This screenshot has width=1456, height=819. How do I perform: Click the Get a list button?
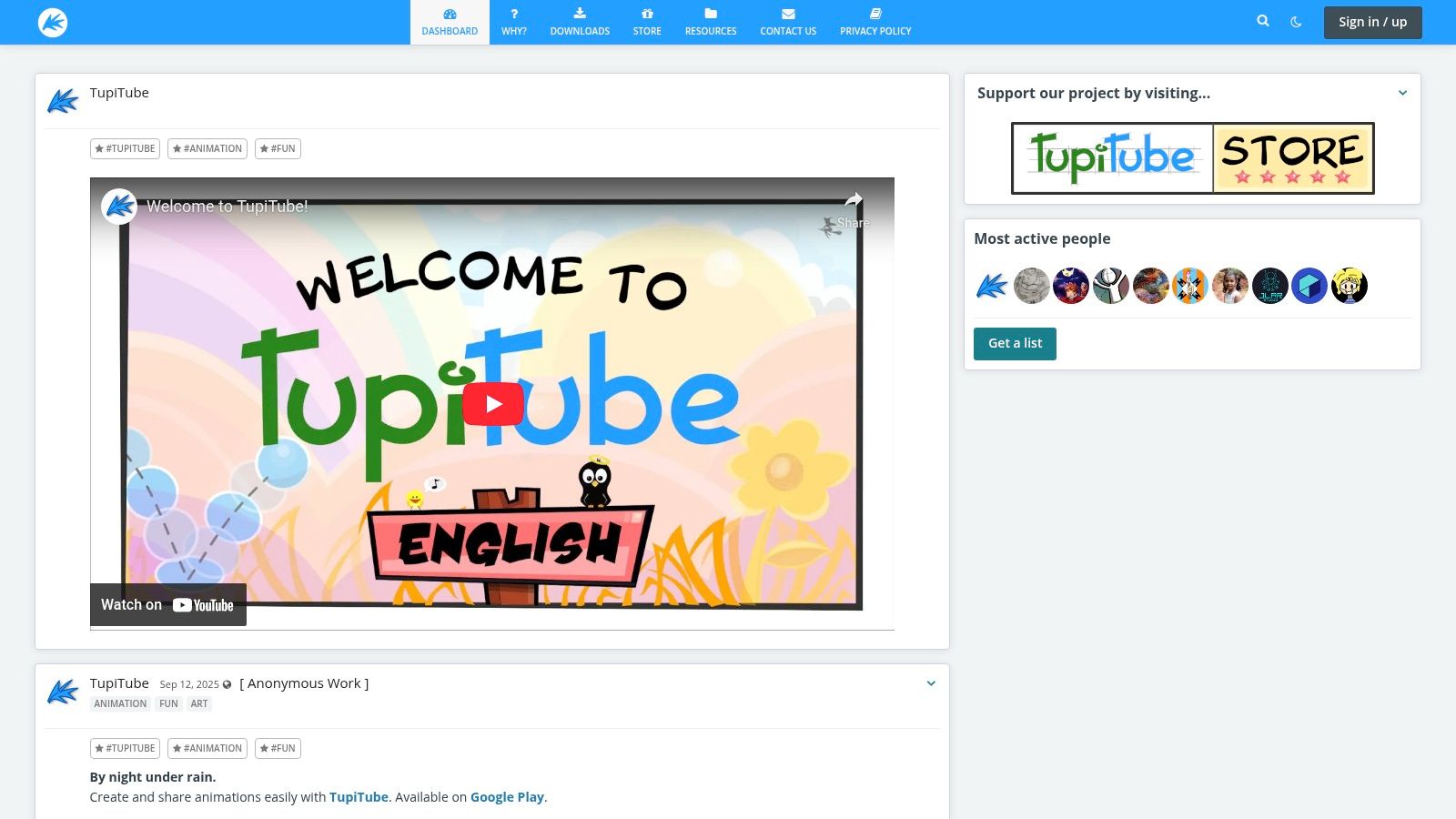click(1015, 344)
